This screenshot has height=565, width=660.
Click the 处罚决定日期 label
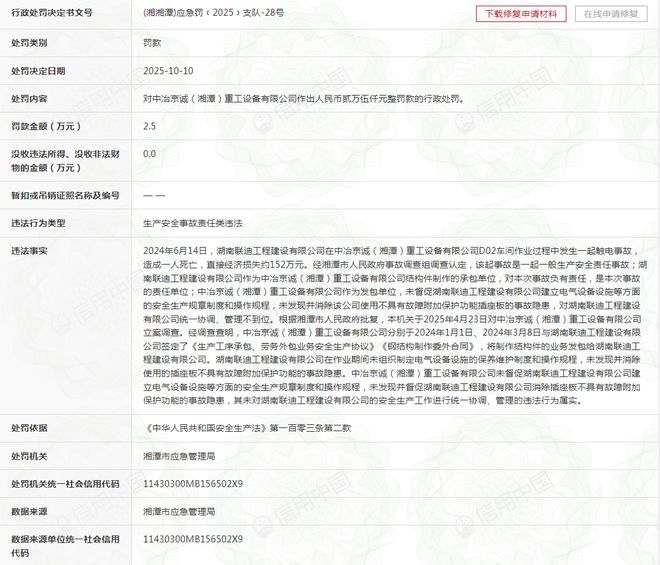[38, 71]
